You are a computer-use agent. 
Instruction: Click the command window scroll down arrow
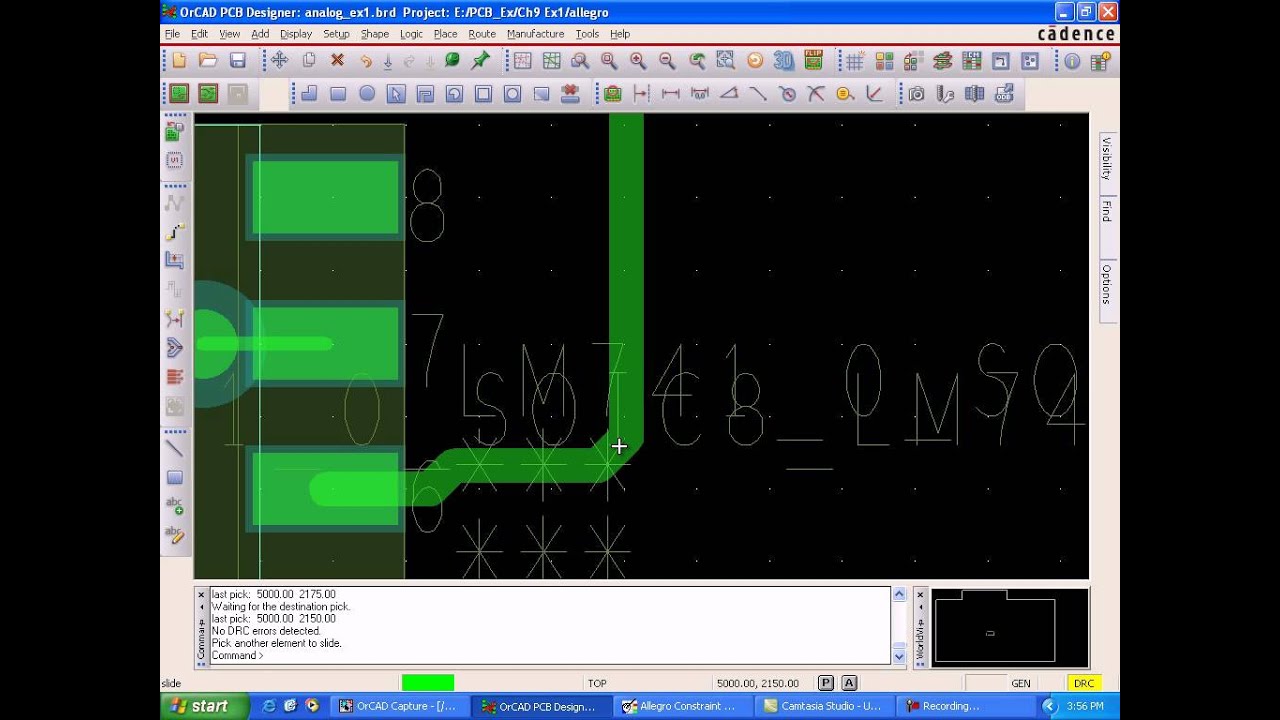tap(899, 657)
